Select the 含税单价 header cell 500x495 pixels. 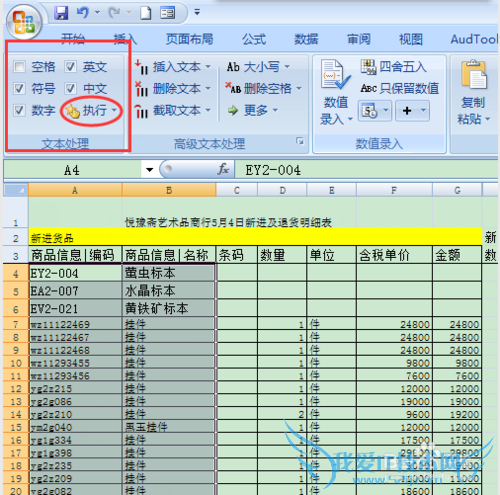tap(394, 256)
